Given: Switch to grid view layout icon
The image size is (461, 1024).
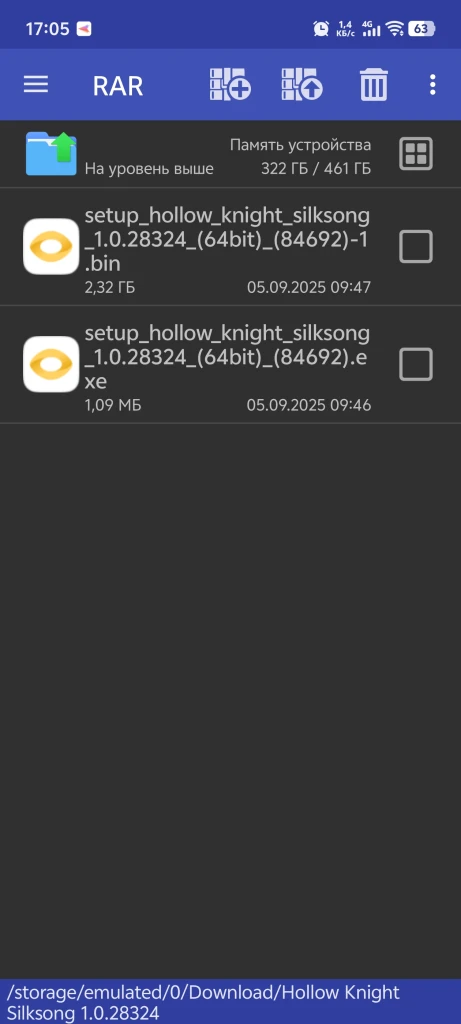Looking at the screenshot, I should (x=416, y=154).
